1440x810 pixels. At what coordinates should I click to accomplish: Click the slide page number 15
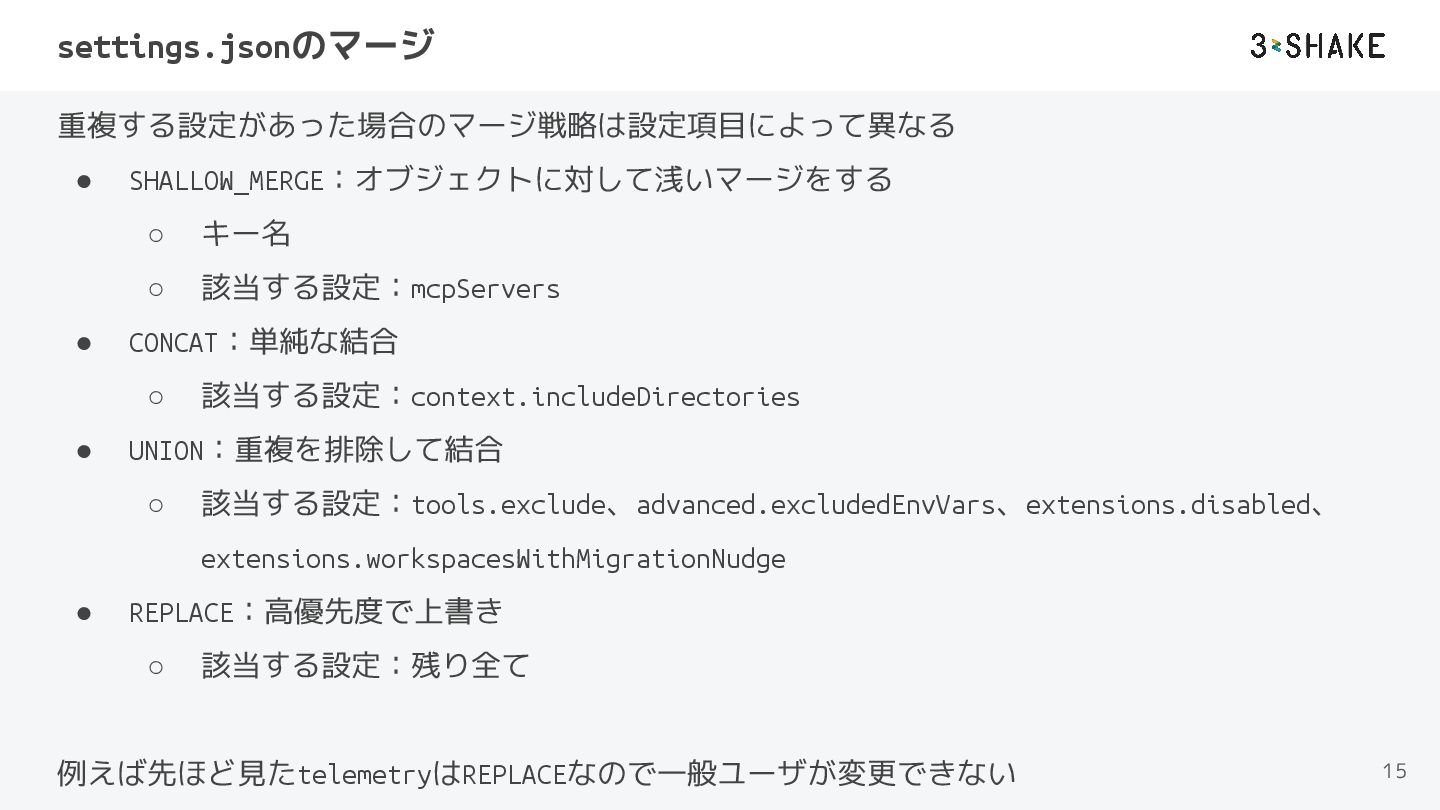(1394, 771)
